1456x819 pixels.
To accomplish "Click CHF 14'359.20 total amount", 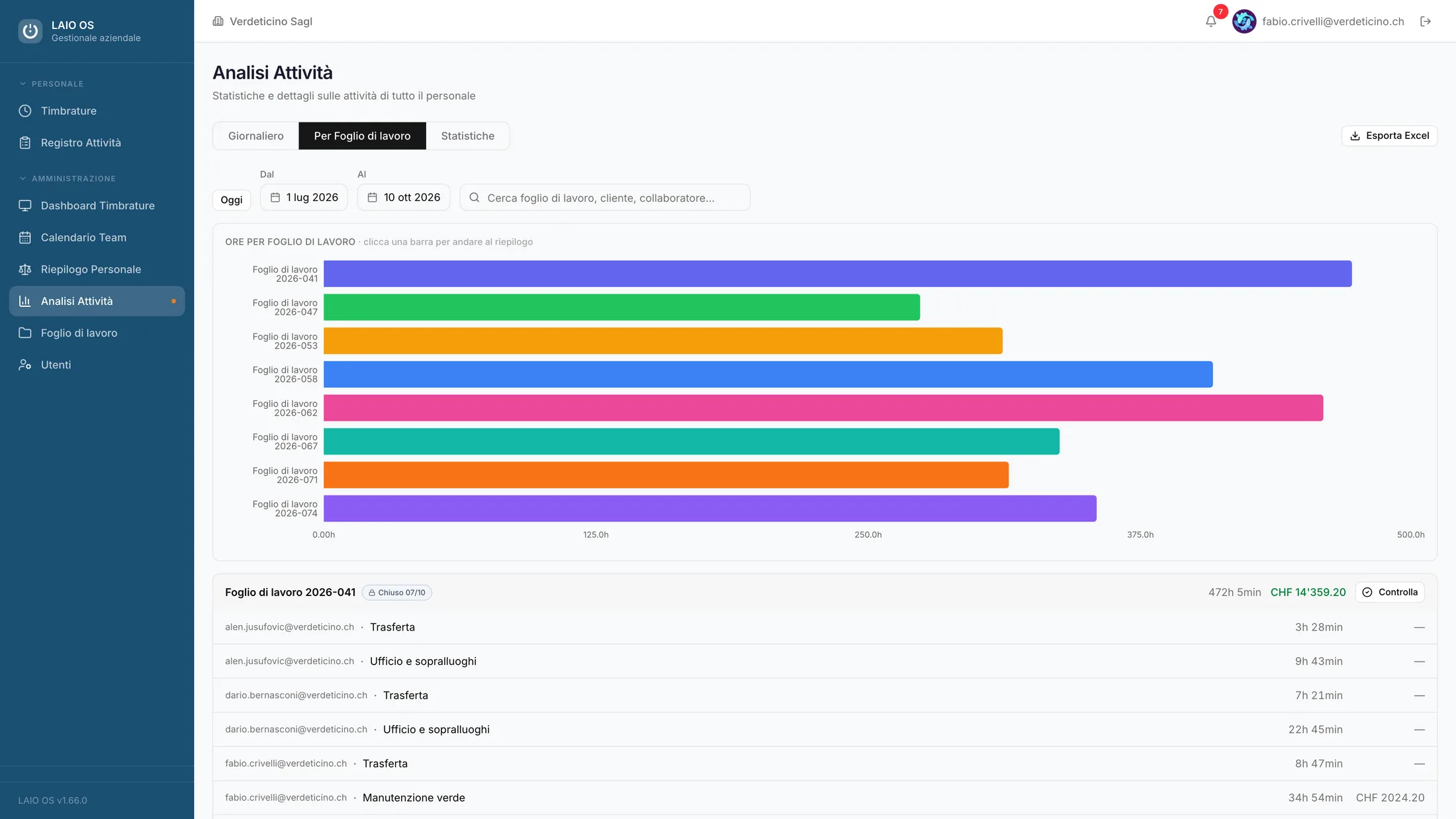I will [x=1308, y=592].
